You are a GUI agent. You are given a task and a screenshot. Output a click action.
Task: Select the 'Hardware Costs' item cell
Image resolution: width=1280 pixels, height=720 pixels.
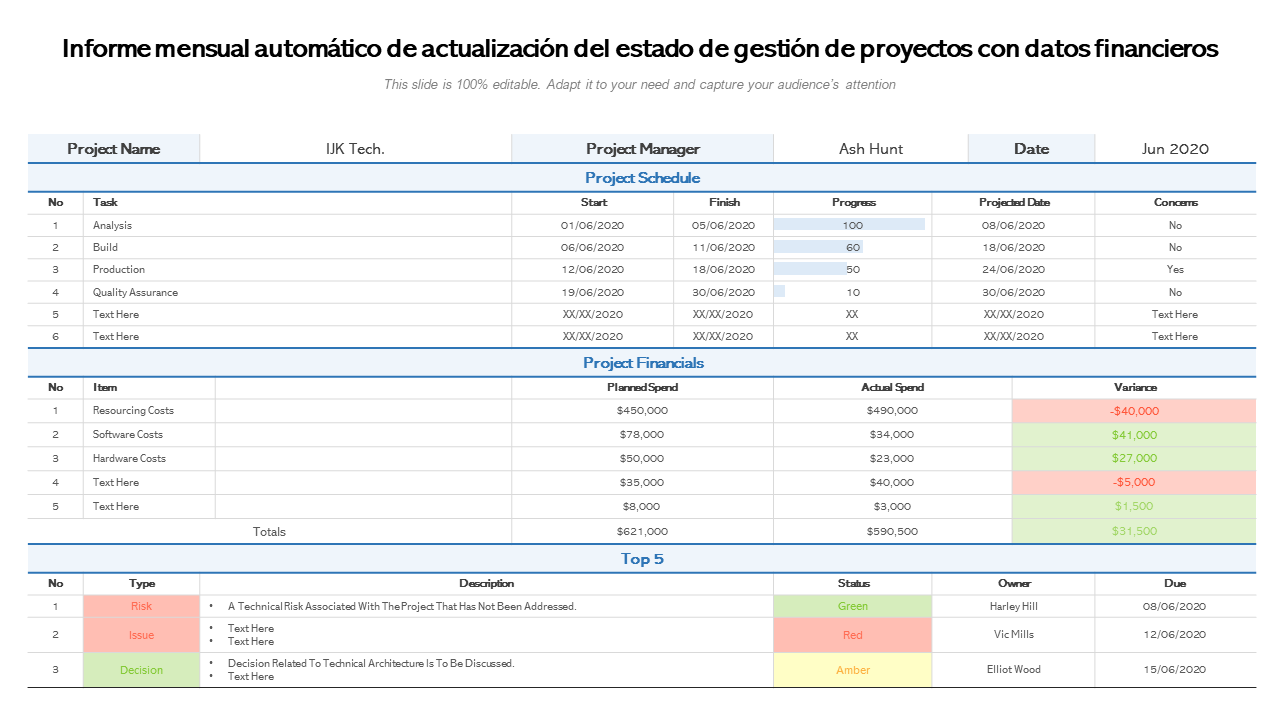(149, 459)
